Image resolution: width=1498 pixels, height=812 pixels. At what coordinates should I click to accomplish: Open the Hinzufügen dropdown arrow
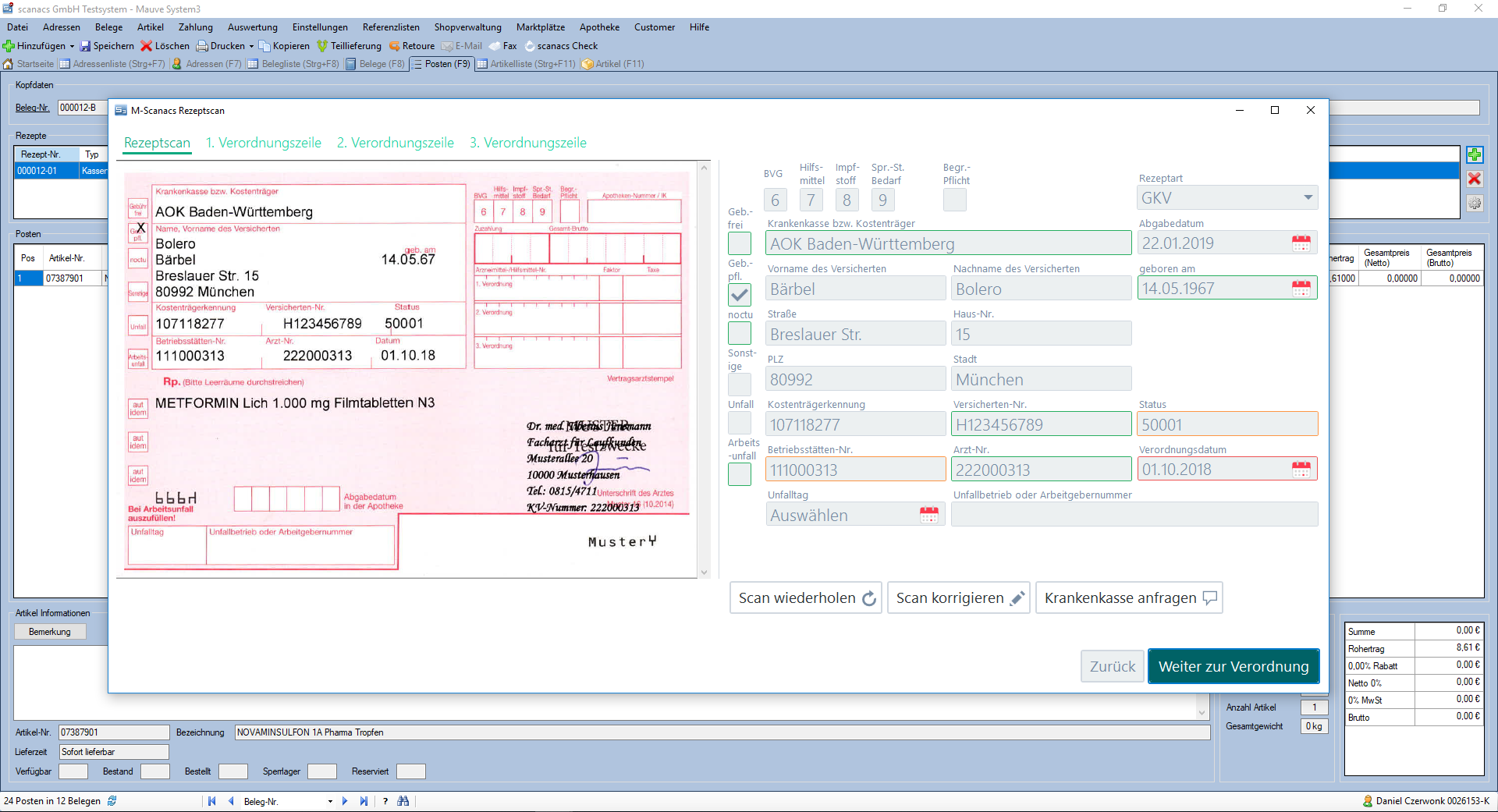point(72,46)
